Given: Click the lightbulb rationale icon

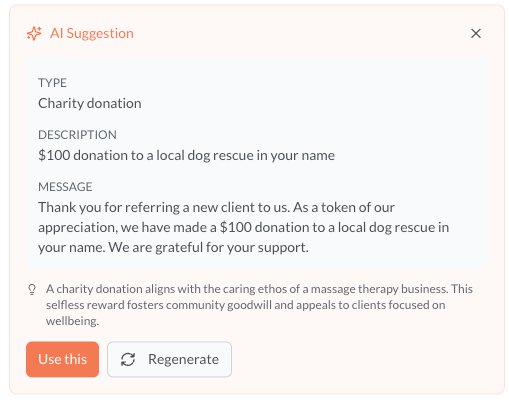Looking at the screenshot, I should tap(32, 289).
